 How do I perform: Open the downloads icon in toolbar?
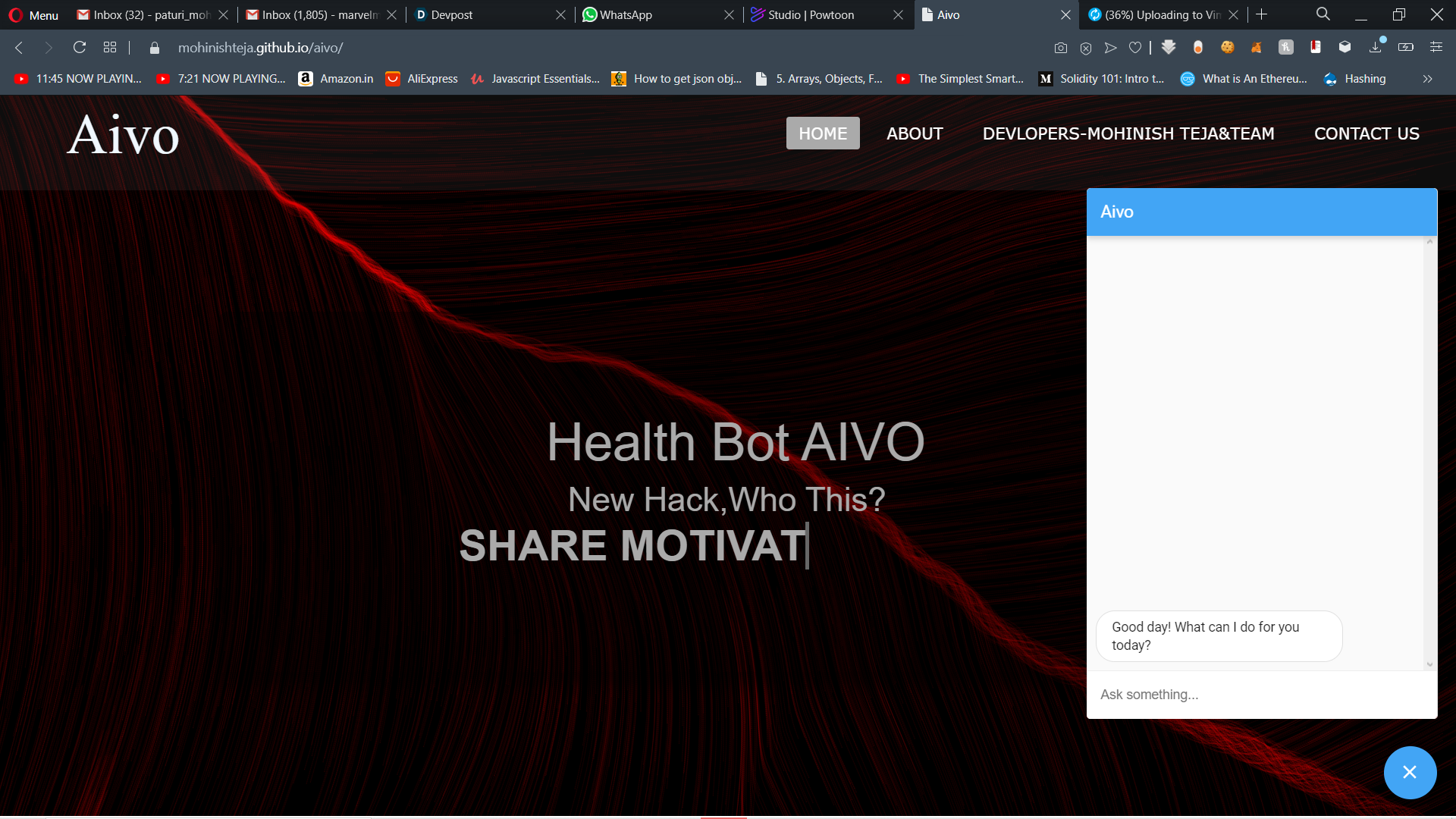[1375, 48]
